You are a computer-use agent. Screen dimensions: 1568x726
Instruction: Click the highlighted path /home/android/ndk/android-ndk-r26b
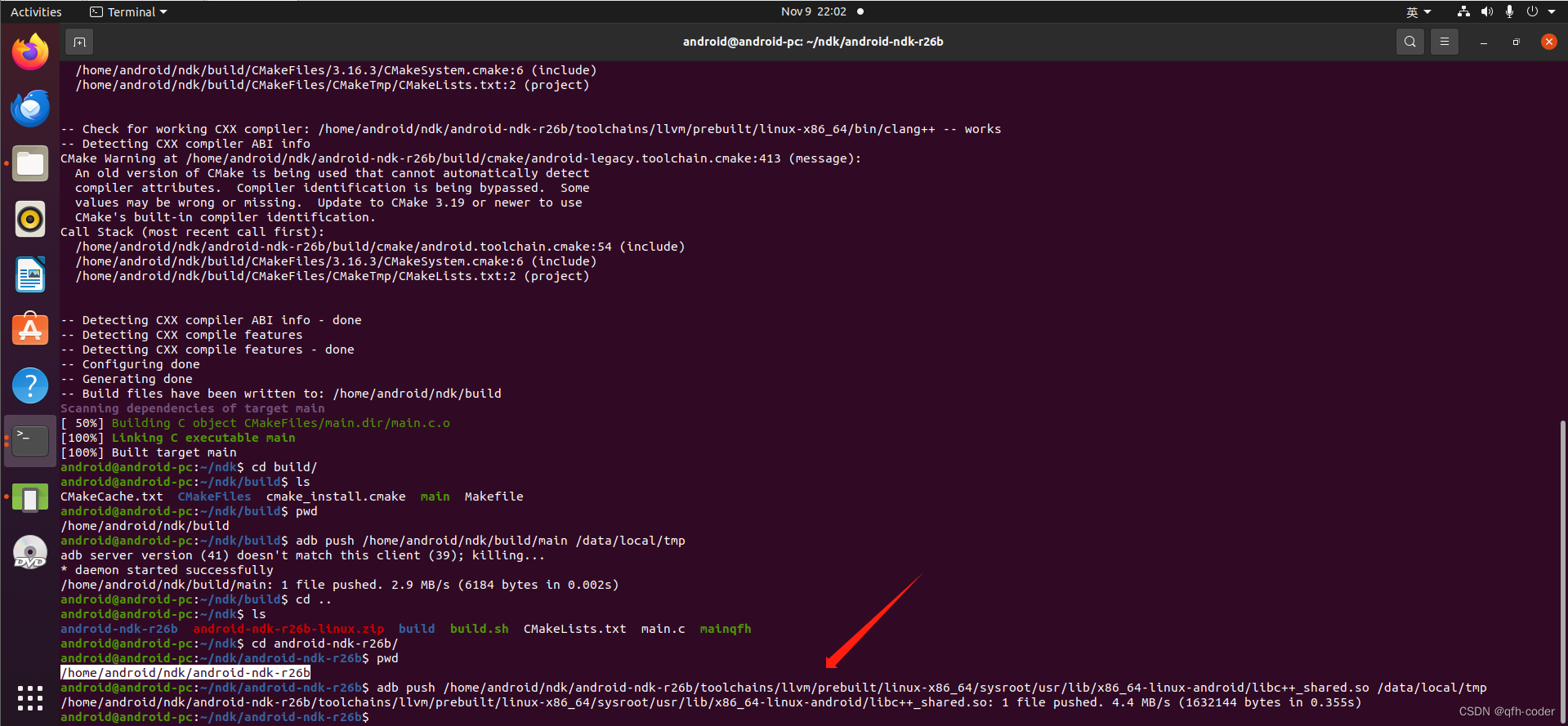pos(185,673)
